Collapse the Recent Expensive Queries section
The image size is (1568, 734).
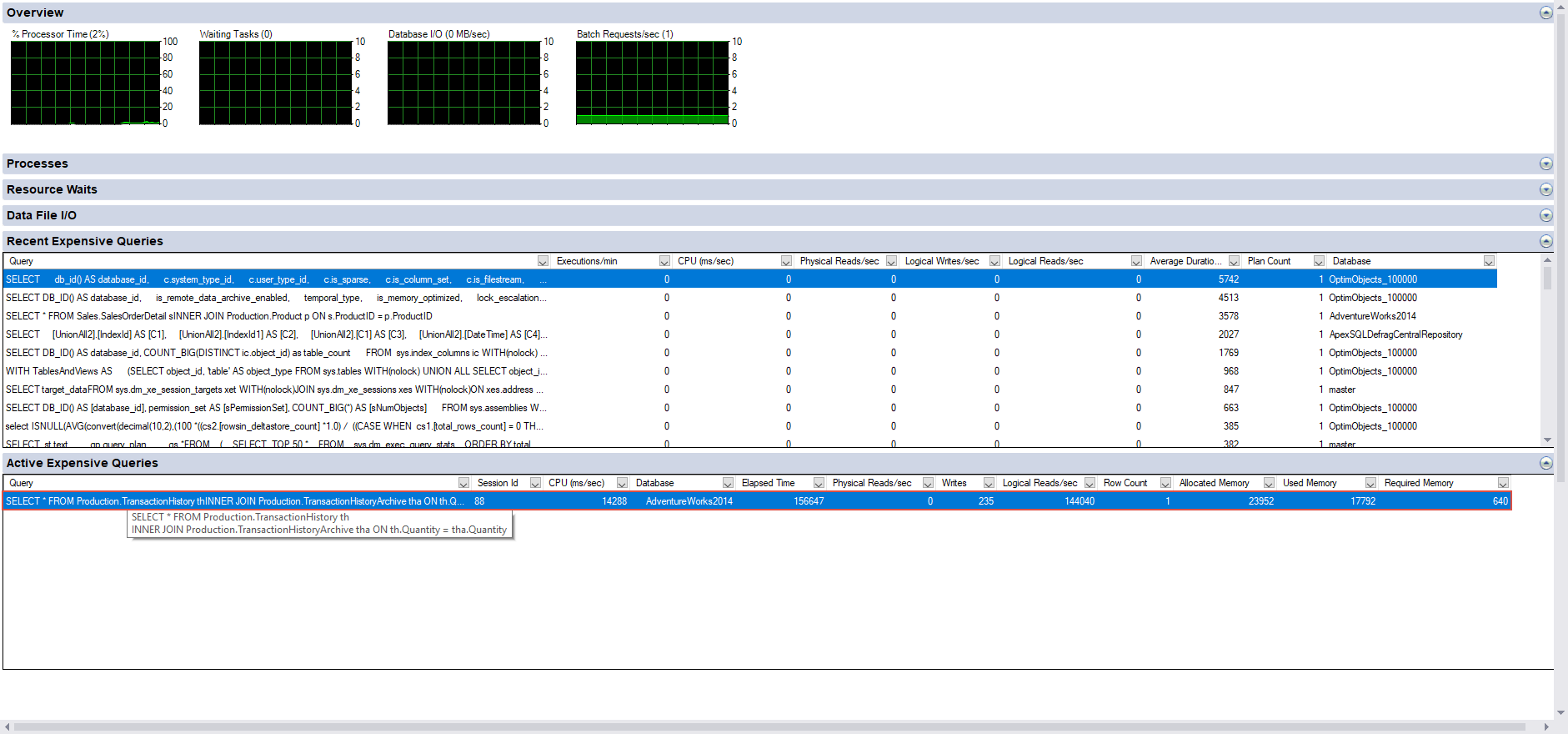(1545, 241)
